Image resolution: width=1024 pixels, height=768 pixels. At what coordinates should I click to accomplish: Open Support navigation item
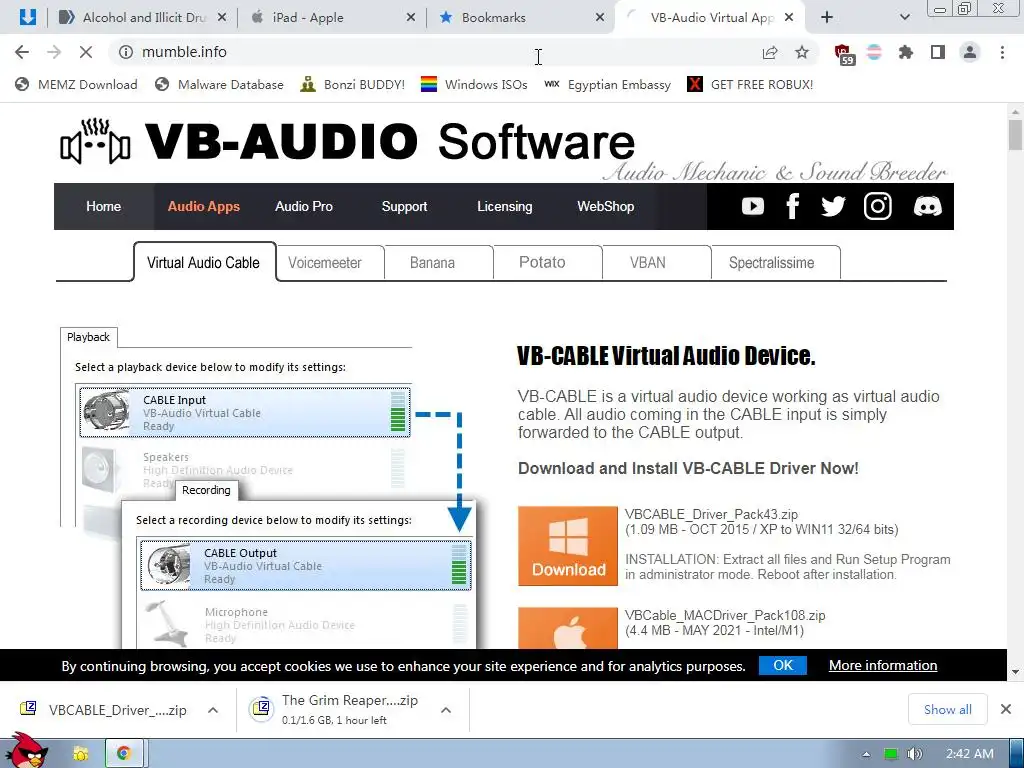(x=404, y=206)
